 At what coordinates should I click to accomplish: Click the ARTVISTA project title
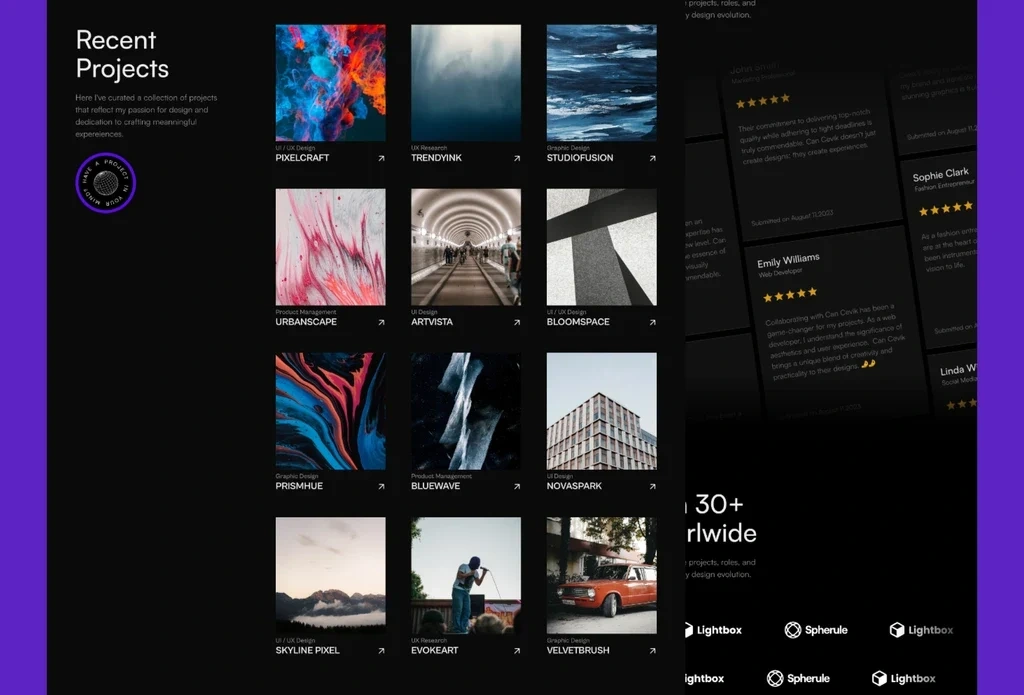(x=432, y=322)
